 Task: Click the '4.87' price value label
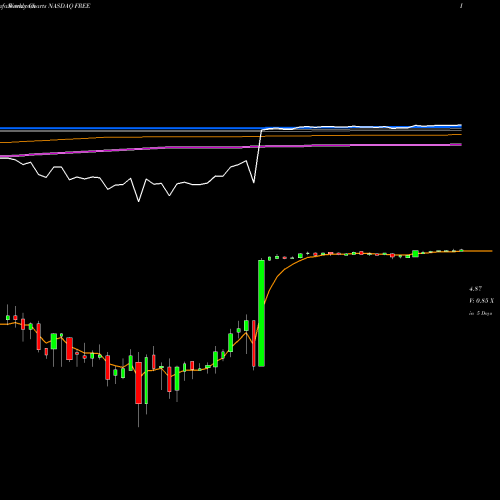click(475, 289)
